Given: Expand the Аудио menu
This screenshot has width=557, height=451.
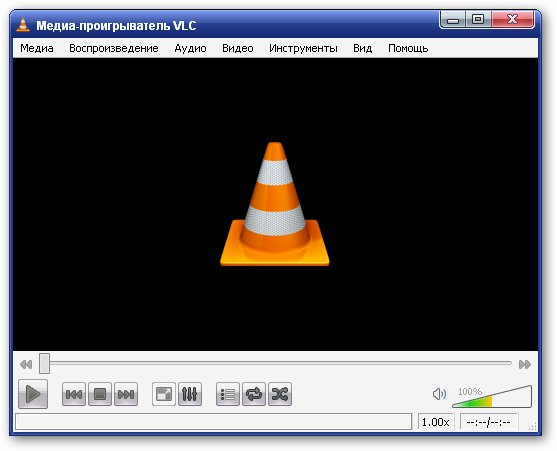Looking at the screenshot, I should (x=190, y=48).
